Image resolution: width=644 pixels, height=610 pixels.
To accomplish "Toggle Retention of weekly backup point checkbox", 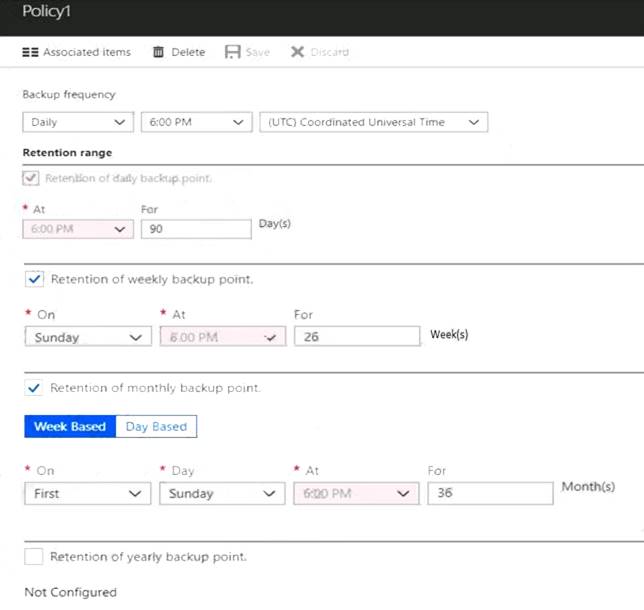I will 34,279.
